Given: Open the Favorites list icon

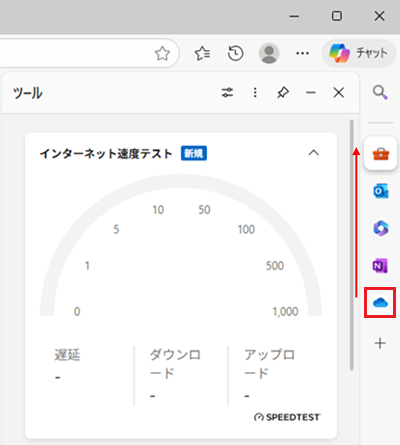Looking at the screenshot, I should coord(202,53).
